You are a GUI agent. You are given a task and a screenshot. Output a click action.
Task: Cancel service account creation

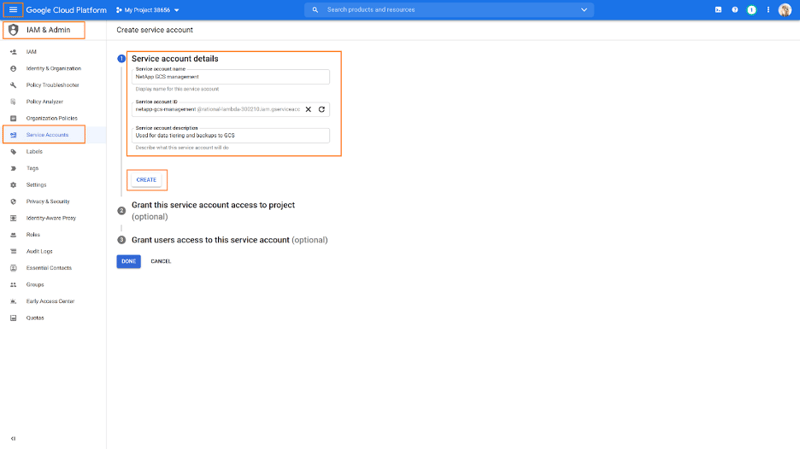pyautogui.click(x=161, y=261)
